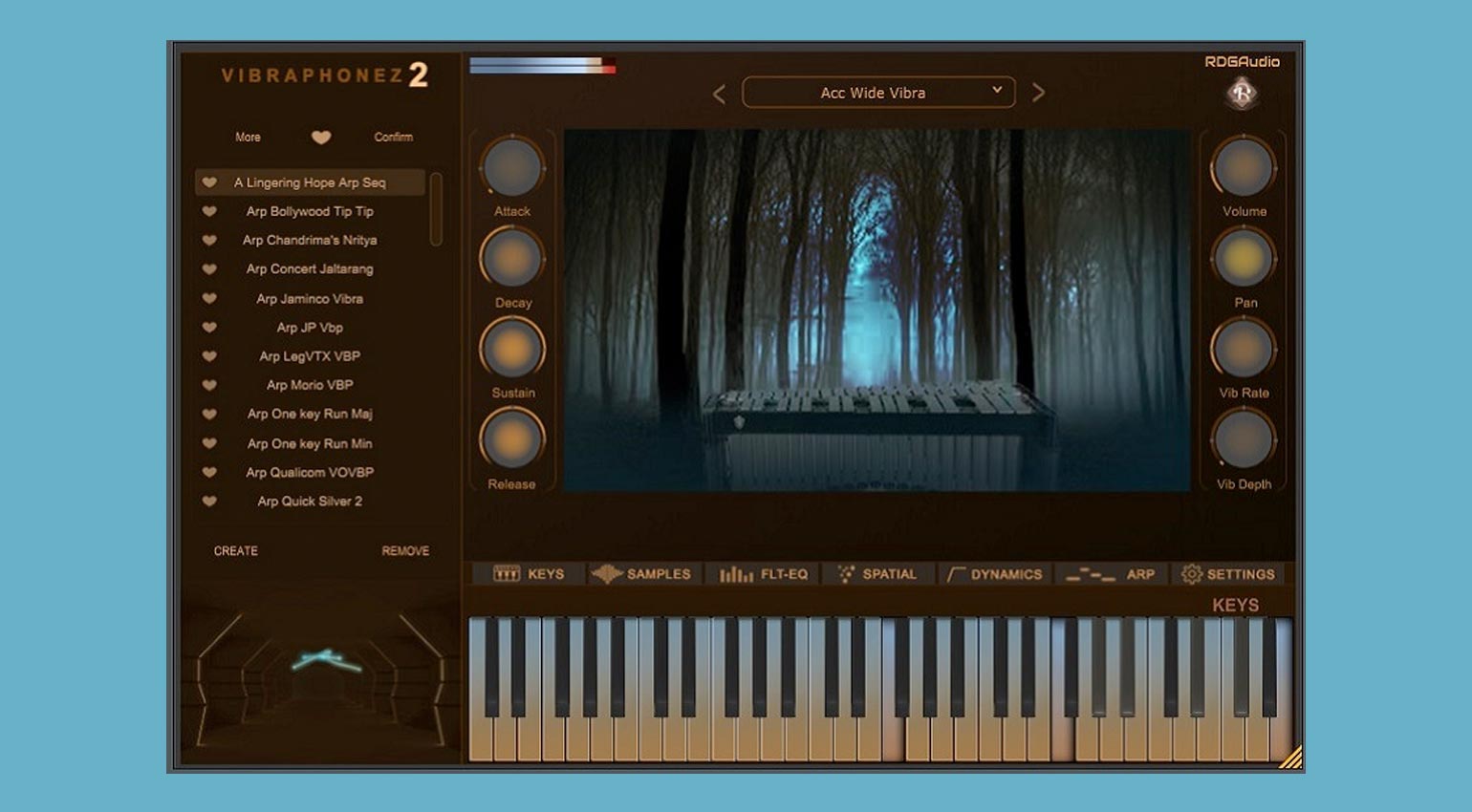
Task: Select preset Arp Bollywood Tip Tip
Action: (310, 211)
